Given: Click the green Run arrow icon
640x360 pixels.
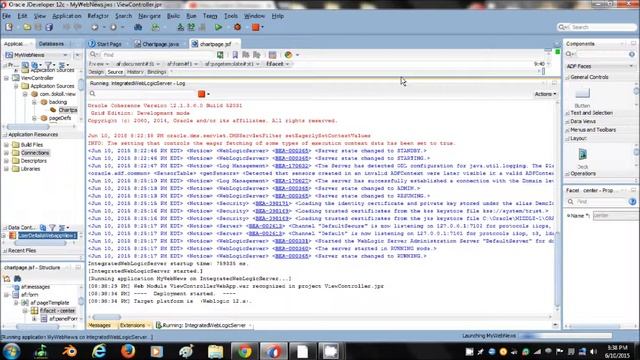Looking at the screenshot, I should point(218,27).
